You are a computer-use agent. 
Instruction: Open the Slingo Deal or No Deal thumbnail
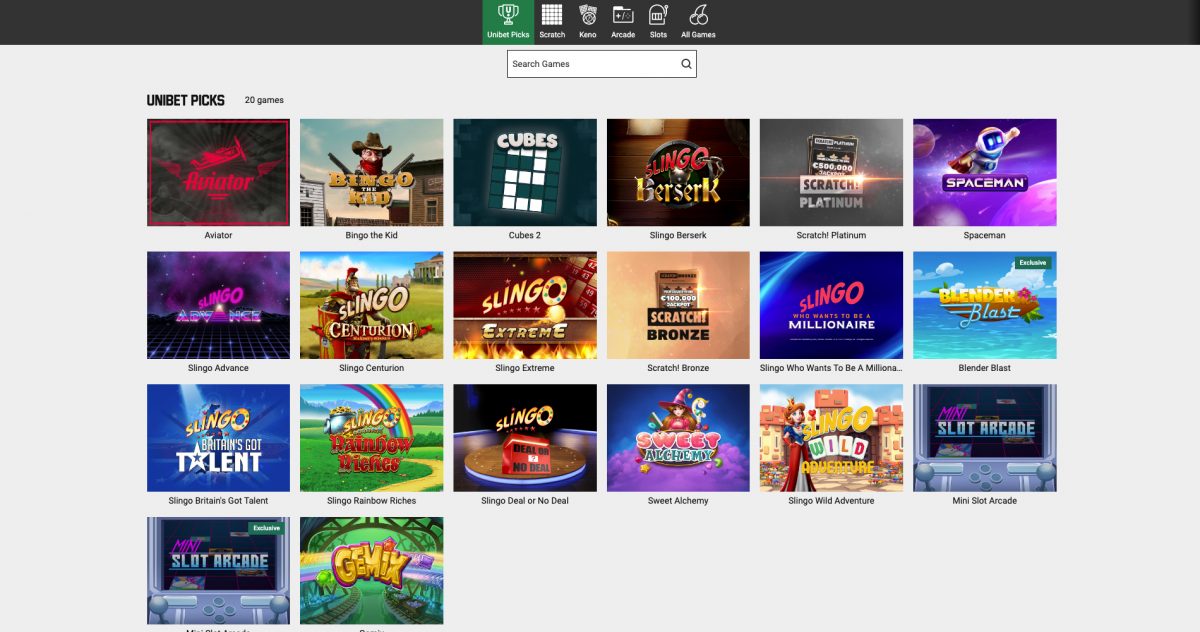pyautogui.click(x=525, y=438)
